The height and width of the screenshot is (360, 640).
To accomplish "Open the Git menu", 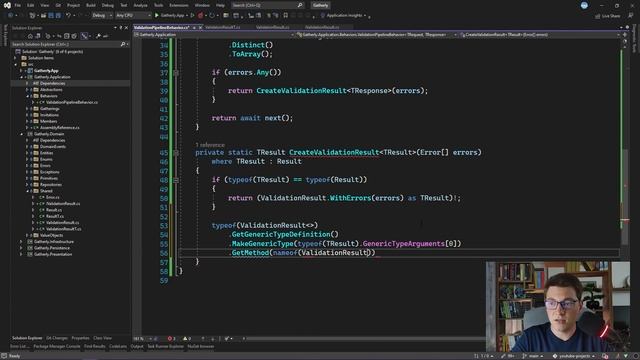I will click(58, 5).
